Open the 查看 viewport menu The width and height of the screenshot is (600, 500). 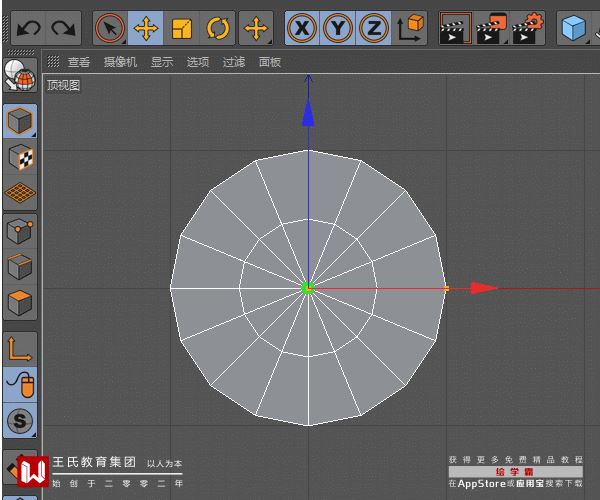pos(79,62)
